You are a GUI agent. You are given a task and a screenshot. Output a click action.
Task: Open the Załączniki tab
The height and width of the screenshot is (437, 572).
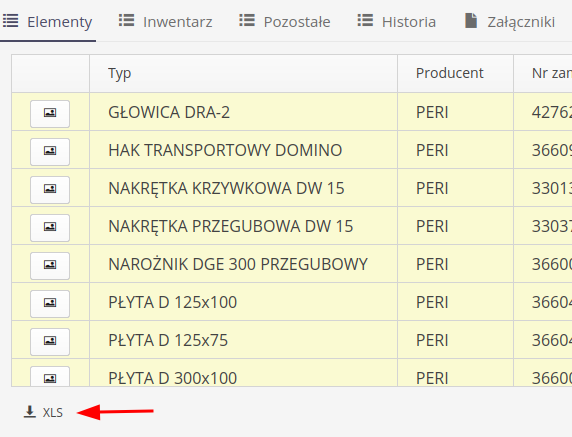[510, 22]
